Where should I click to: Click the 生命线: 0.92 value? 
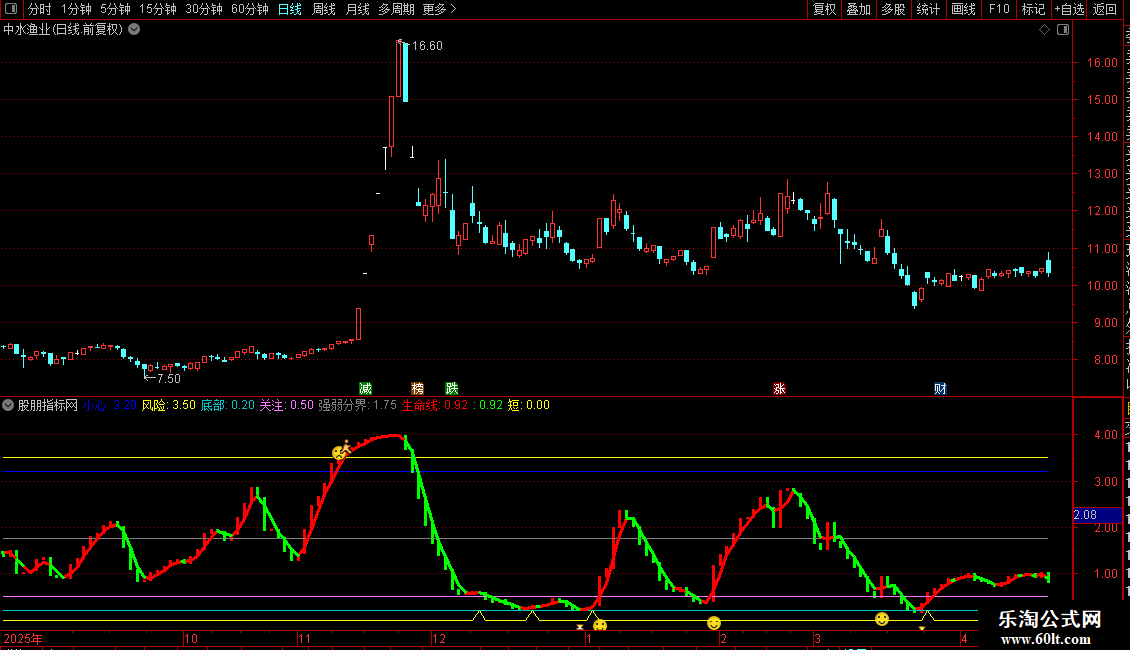pyautogui.click(x=435, y=405)
